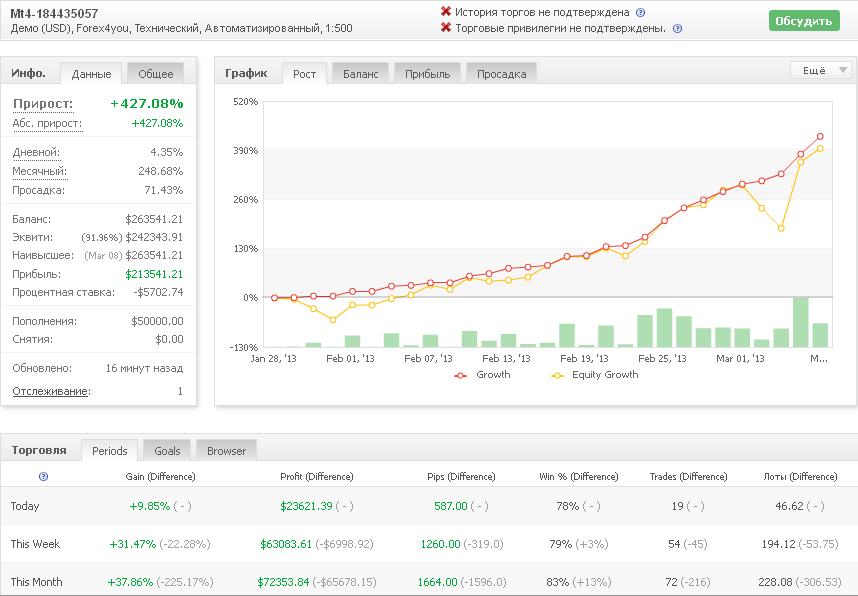This screenshot has height=596, width=858.
Task: Click the Прирост label
Action: 43,103
